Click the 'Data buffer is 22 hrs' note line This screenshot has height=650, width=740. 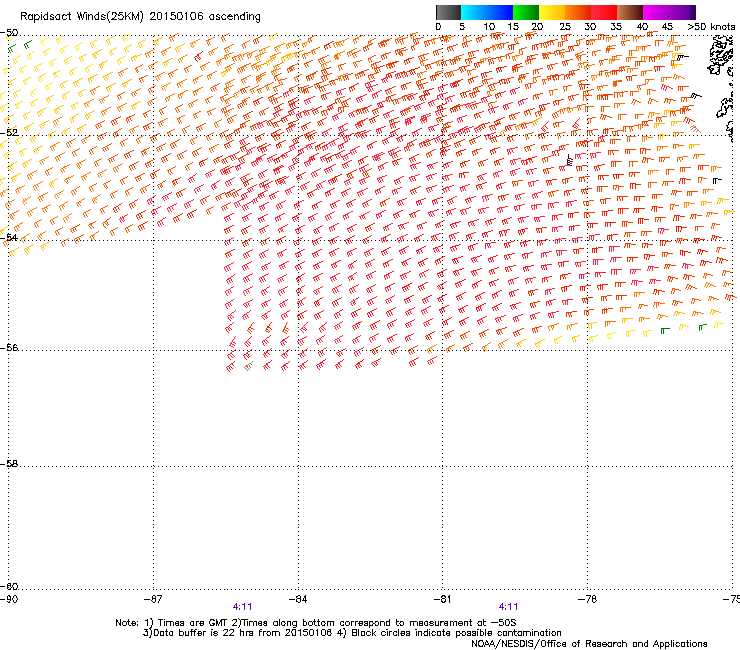pos(352,633)
